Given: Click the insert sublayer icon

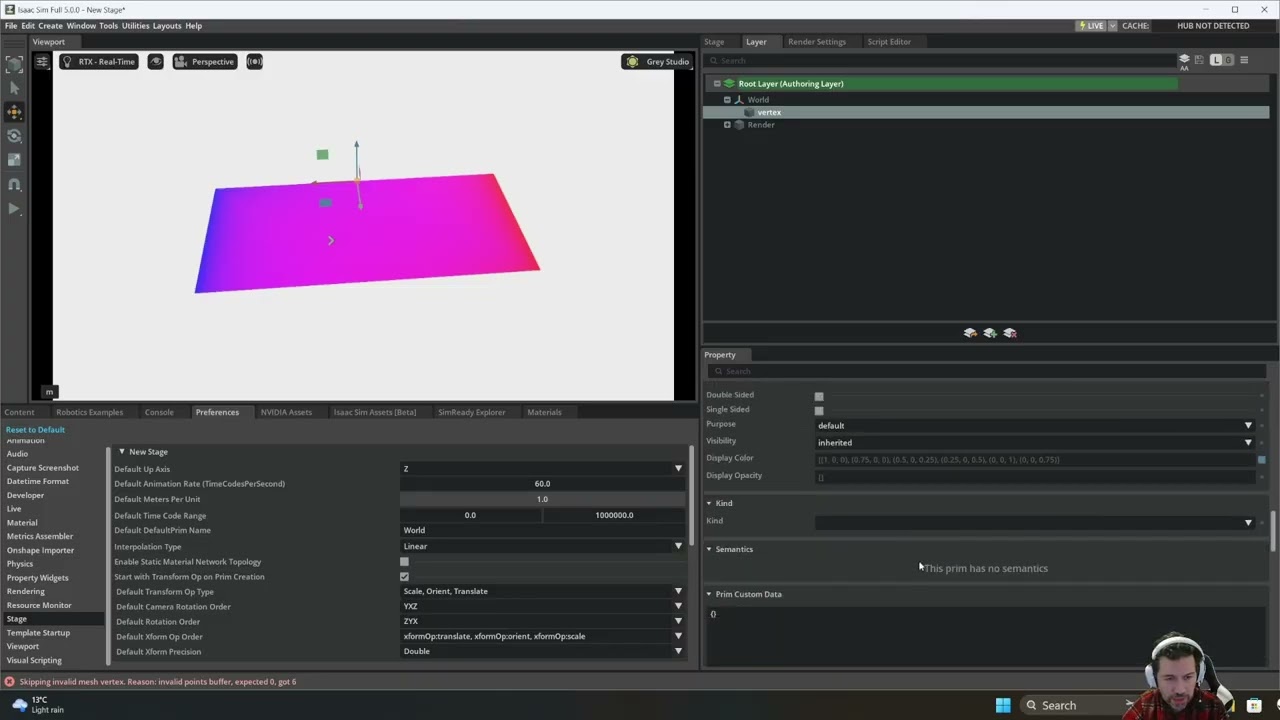Looking at the screenshot, I should pyautogui.click(x=970, y=333).
